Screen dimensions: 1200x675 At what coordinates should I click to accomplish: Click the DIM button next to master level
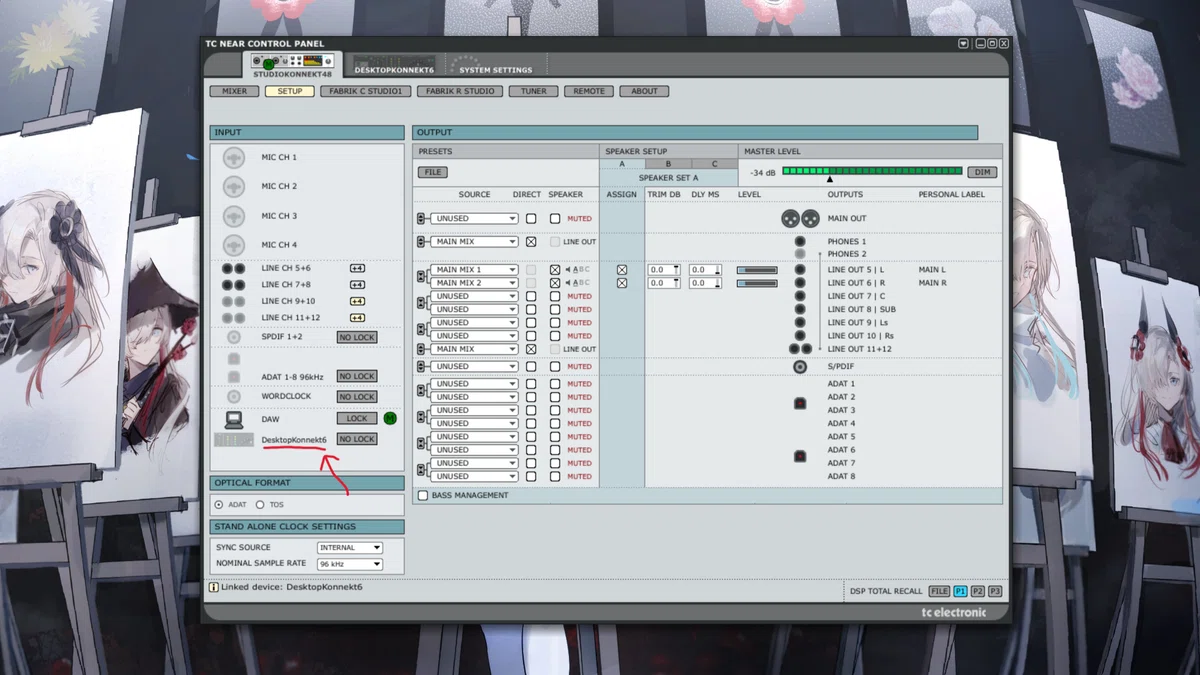pyautogui.click(x=982, y=172)
